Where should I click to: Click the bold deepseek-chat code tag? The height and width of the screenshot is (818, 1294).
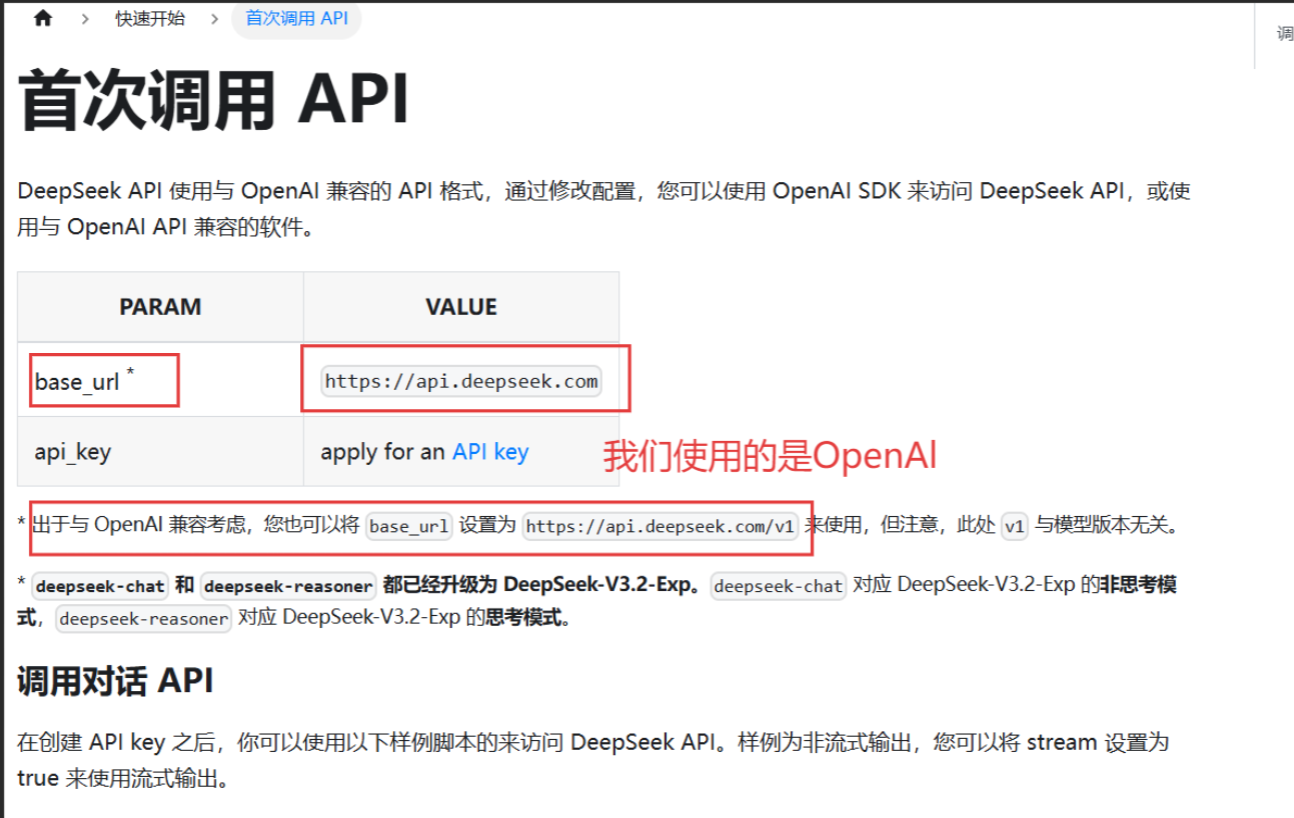[x=100, y=586]
